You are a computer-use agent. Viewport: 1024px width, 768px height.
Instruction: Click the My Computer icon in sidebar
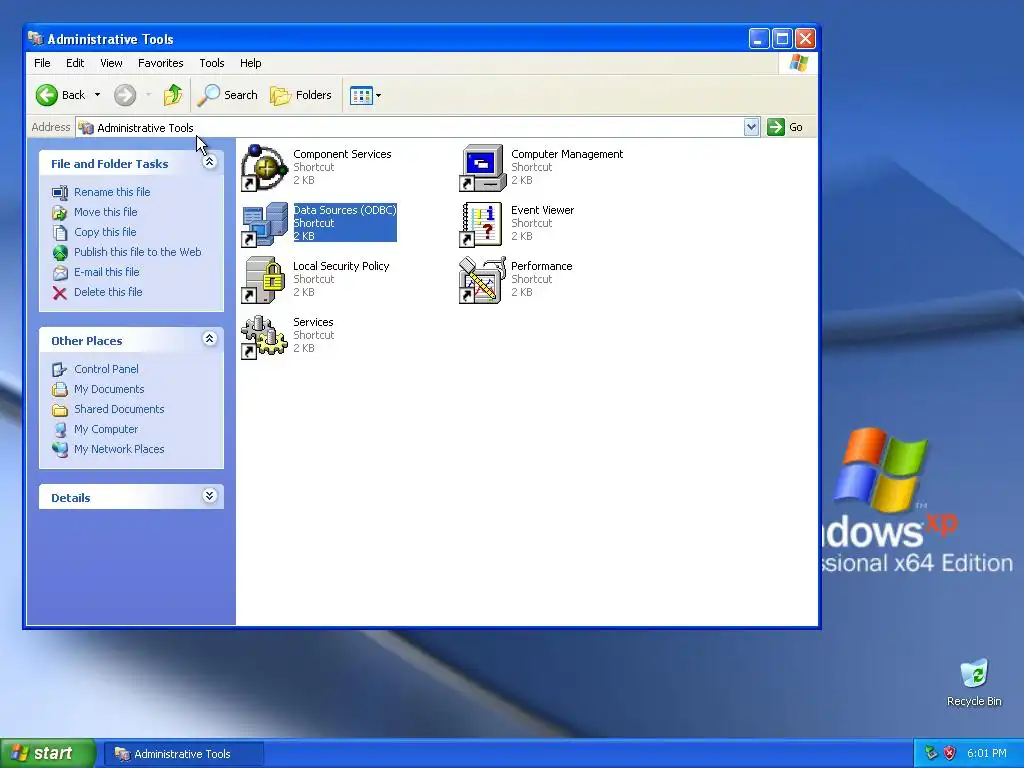tap(59, 430)
